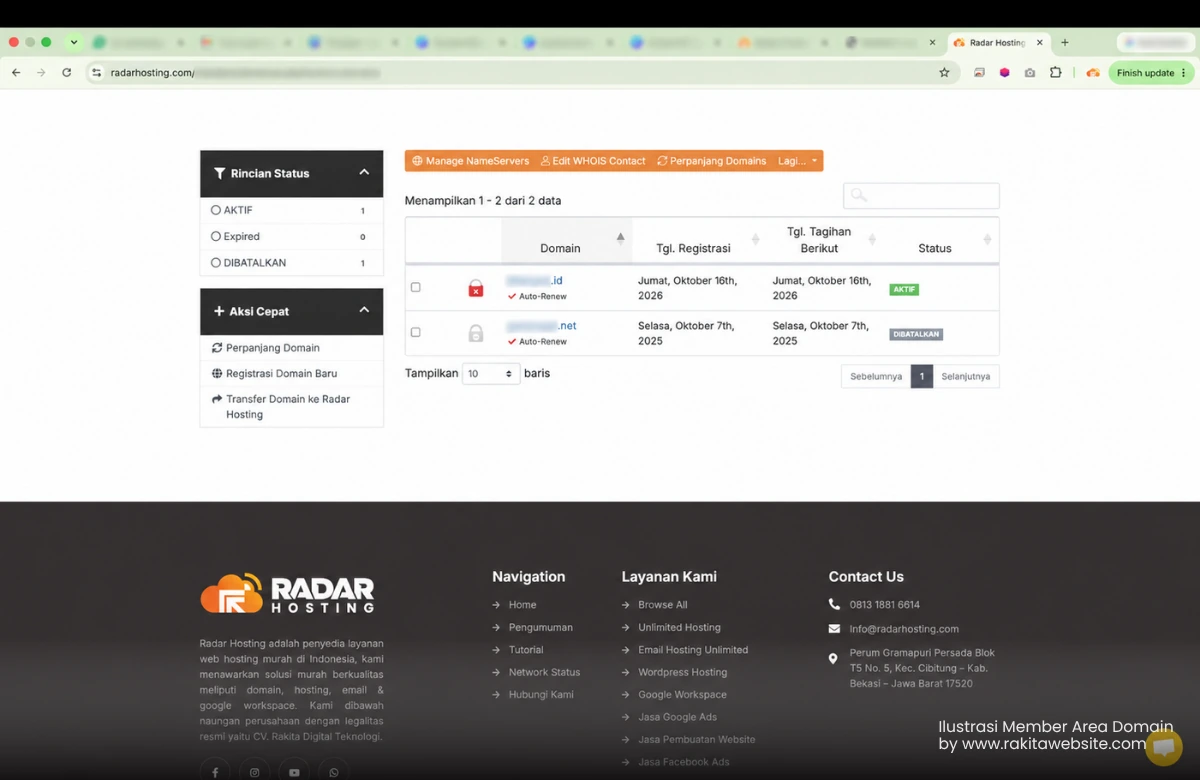Collapse the Rincian Status panel
The height and width of the screenshot is (780, 1200).
click(364, 173)
